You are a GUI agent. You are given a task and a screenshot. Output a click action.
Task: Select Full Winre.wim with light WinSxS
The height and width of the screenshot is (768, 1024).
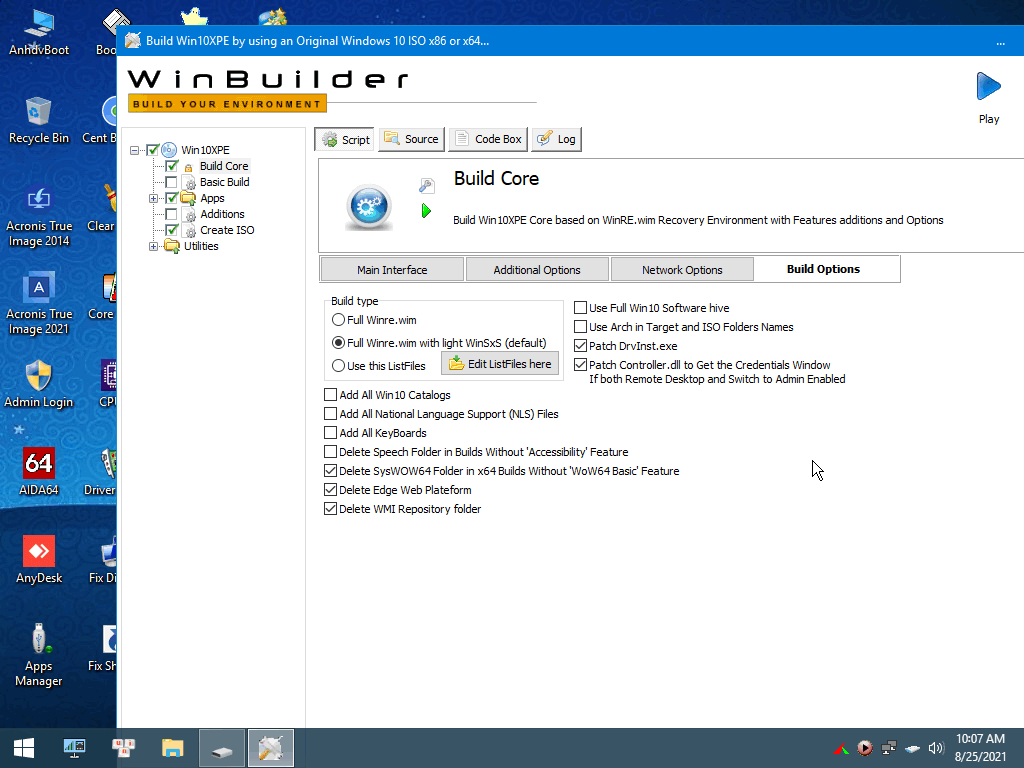pos(338,343)
